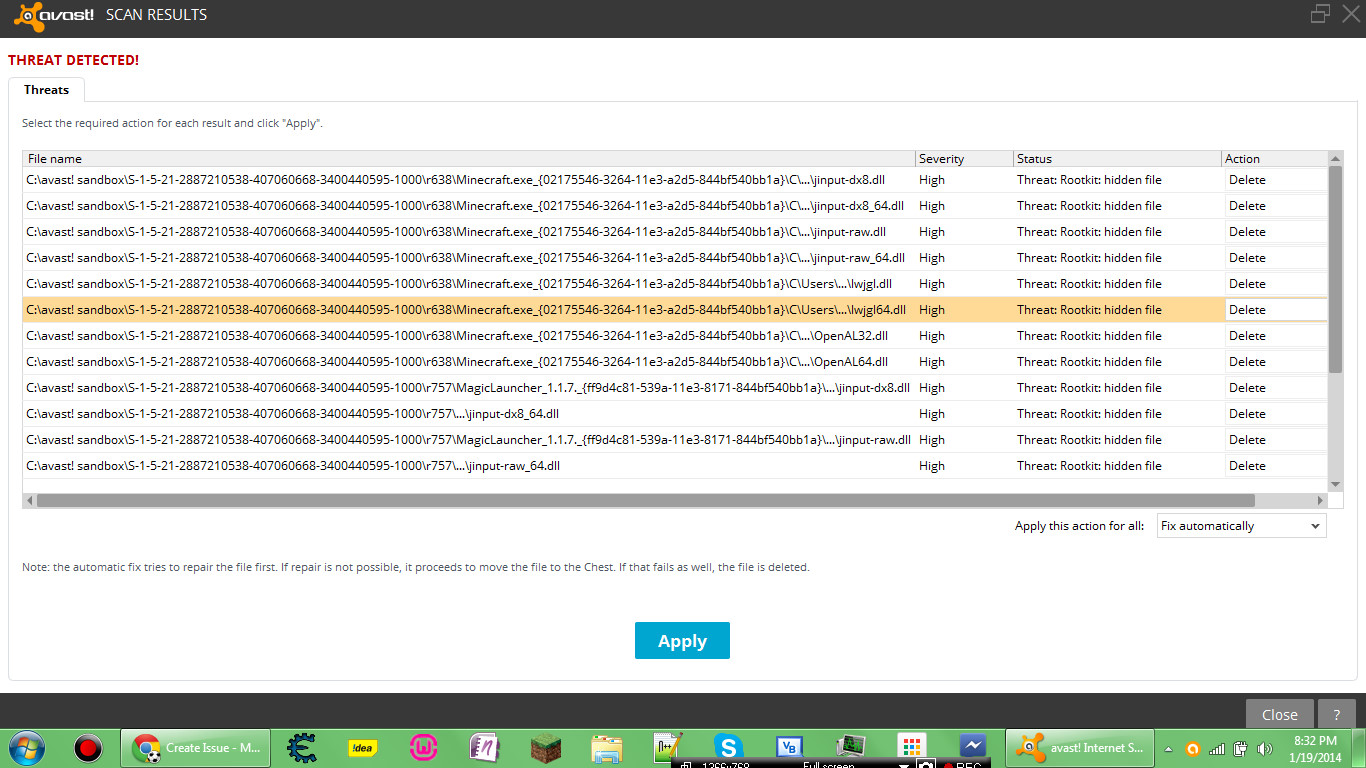Click the scroll-right arrow of threats list
The image size is (1366, 768).
point(1321,500)
